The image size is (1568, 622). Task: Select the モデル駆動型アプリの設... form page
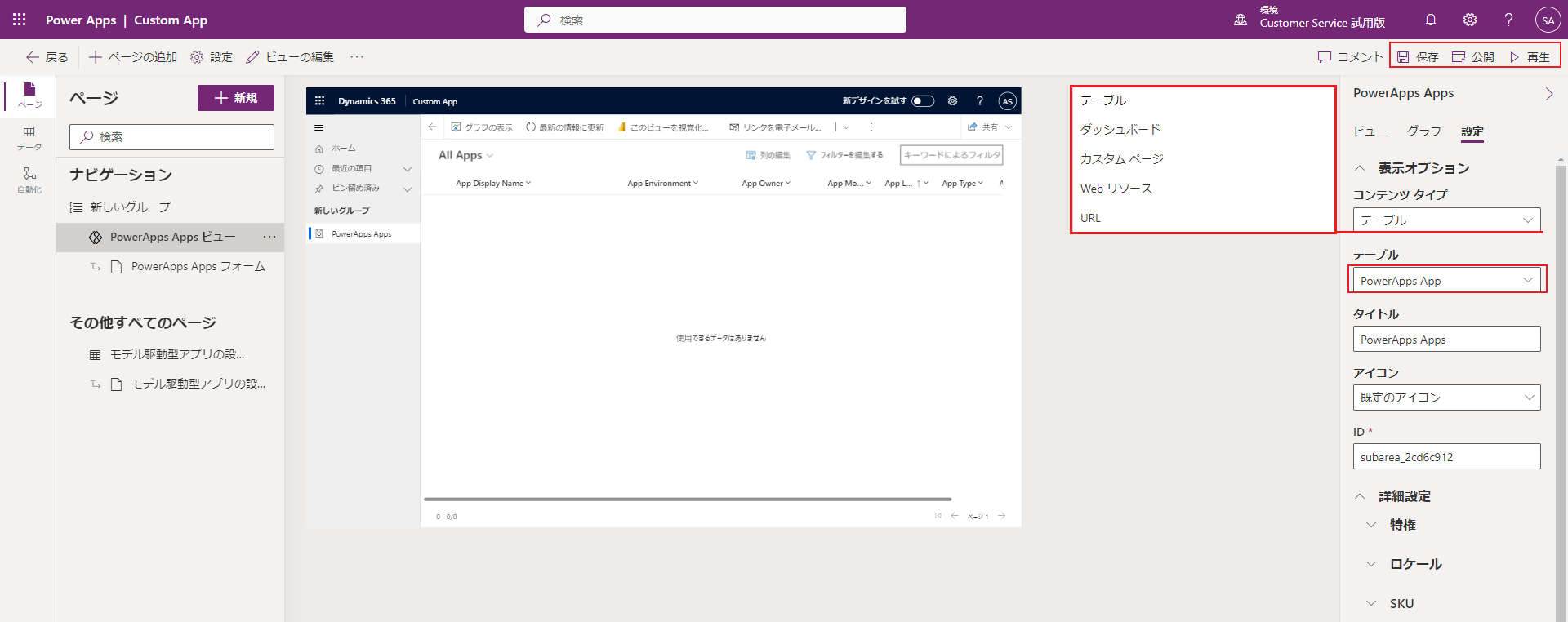pos(198,384)
